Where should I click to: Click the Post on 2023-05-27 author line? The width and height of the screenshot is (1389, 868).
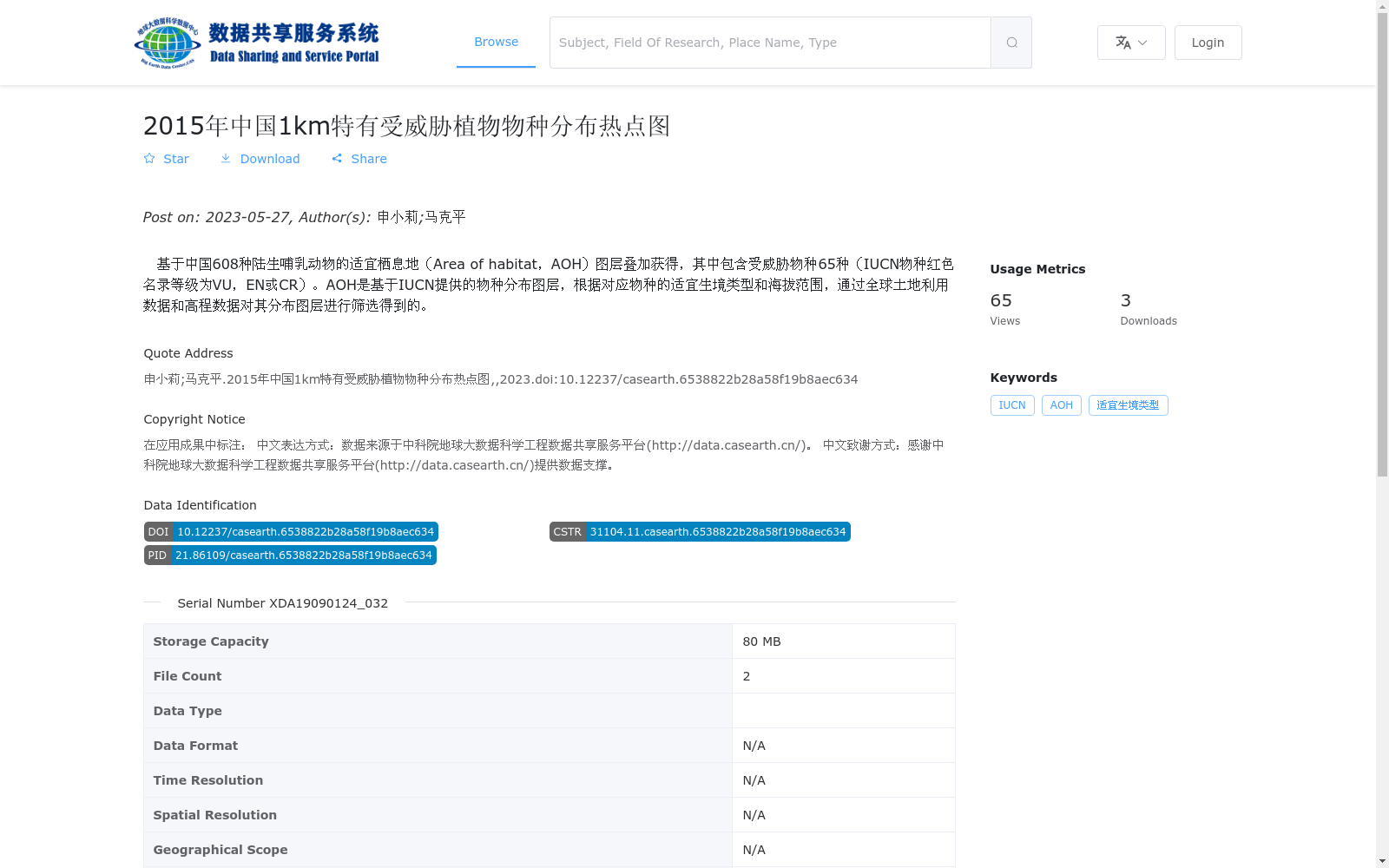(305, 217)
